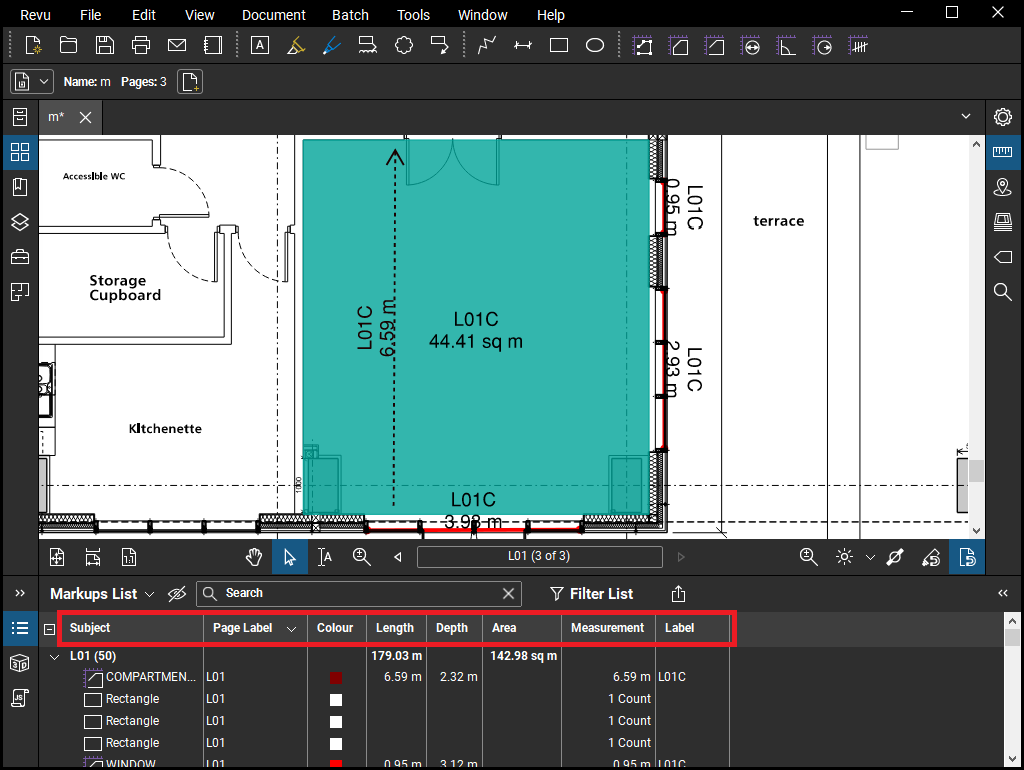Screen dimensions: 1024x770
Task: Select the Angle measurement tool
Action: [x=786, y=46]
